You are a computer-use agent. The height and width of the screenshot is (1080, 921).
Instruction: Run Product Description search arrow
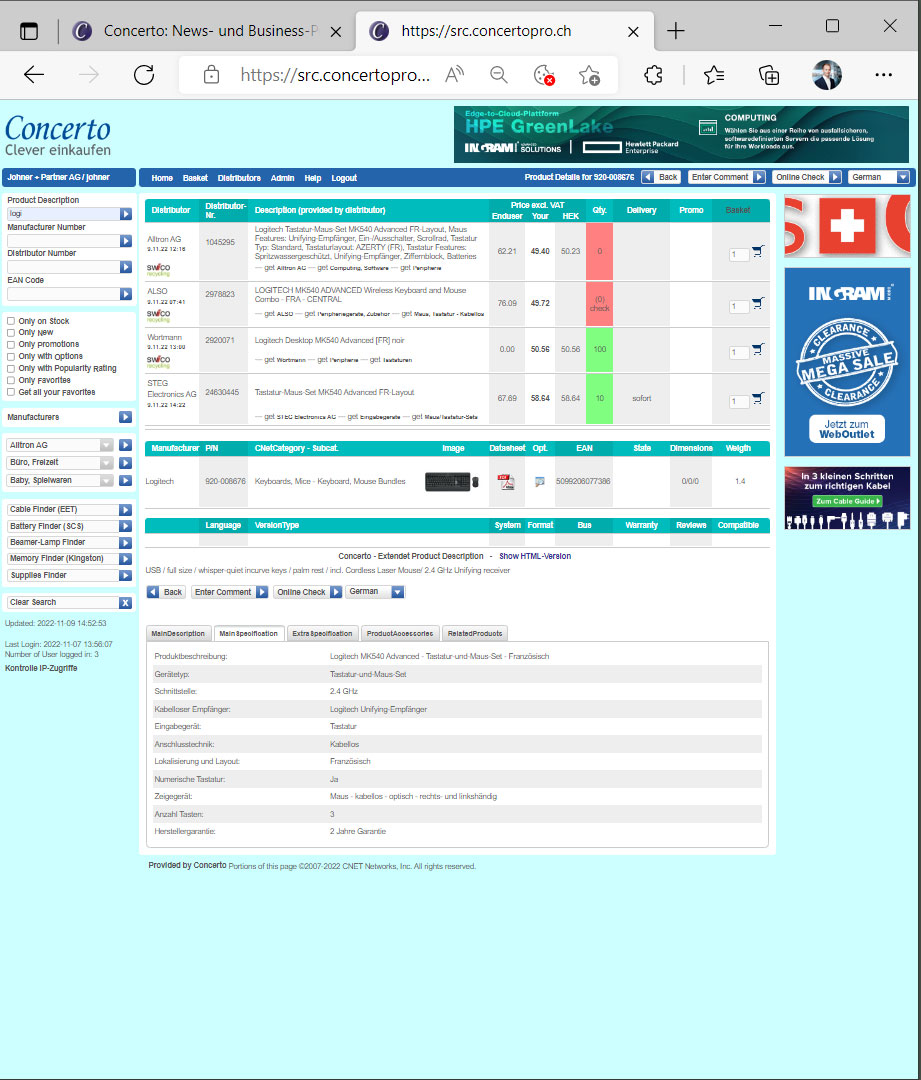click(126, 214)
